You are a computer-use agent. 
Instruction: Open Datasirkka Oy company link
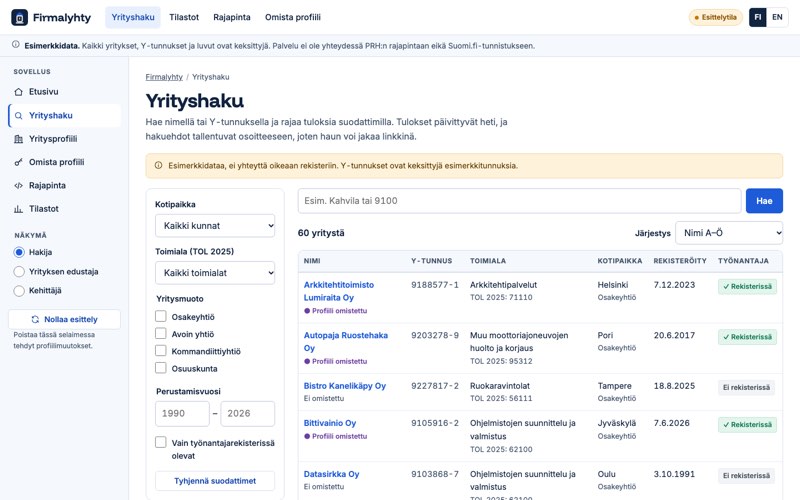331,474
